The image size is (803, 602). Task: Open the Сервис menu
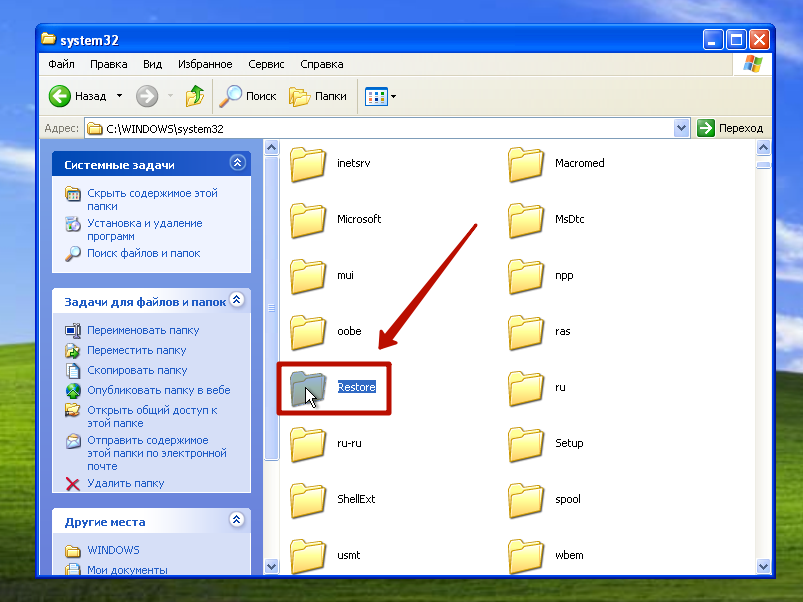pos(266,64)
